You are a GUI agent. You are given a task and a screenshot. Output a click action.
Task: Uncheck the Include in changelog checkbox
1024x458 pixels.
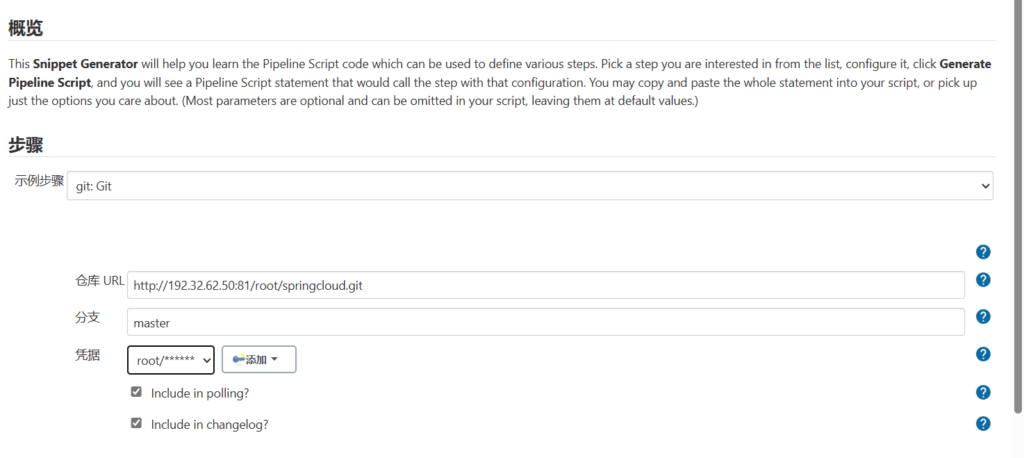[x=136, y=423]
